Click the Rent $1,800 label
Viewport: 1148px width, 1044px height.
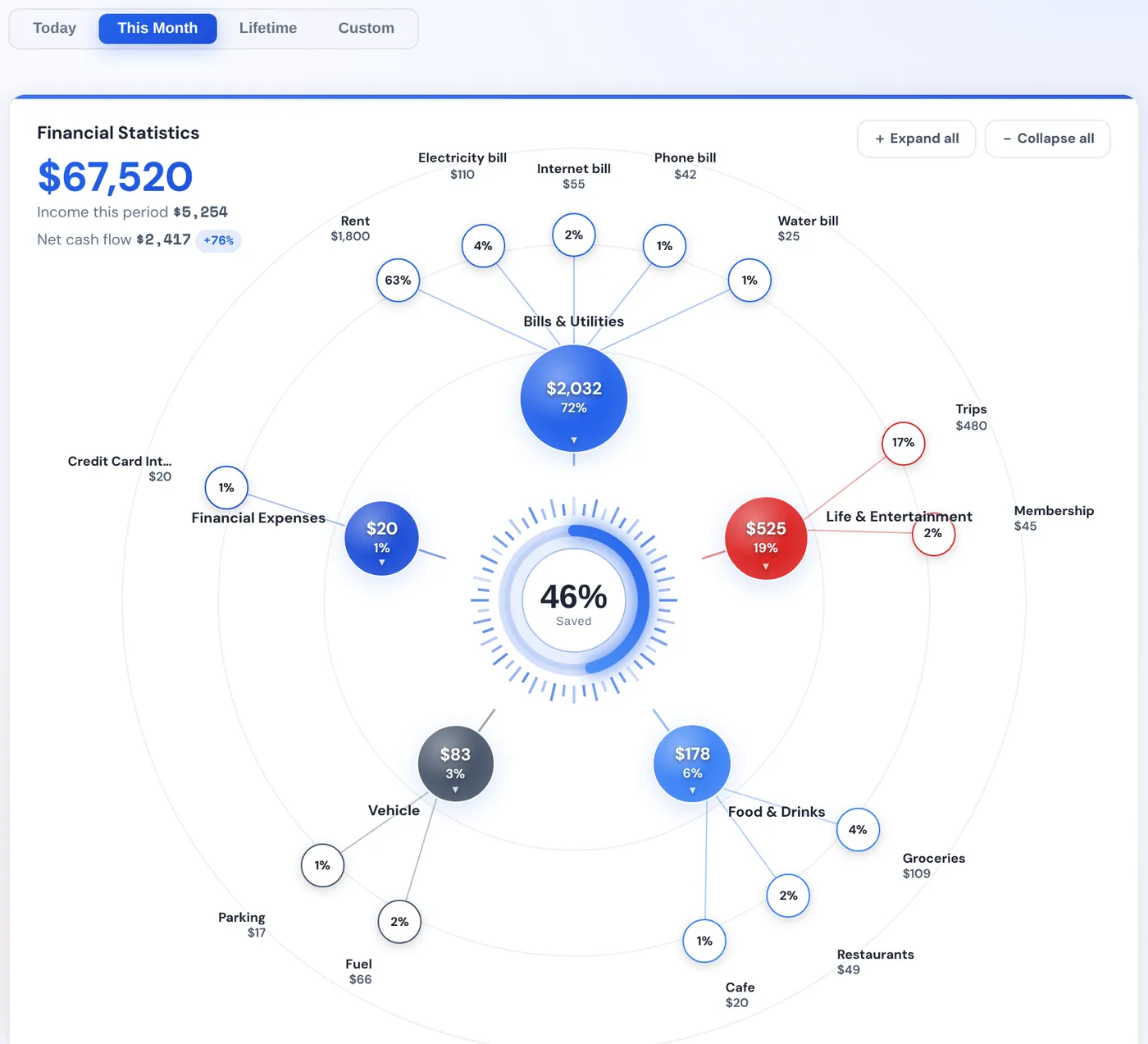[x=351, y=229]
